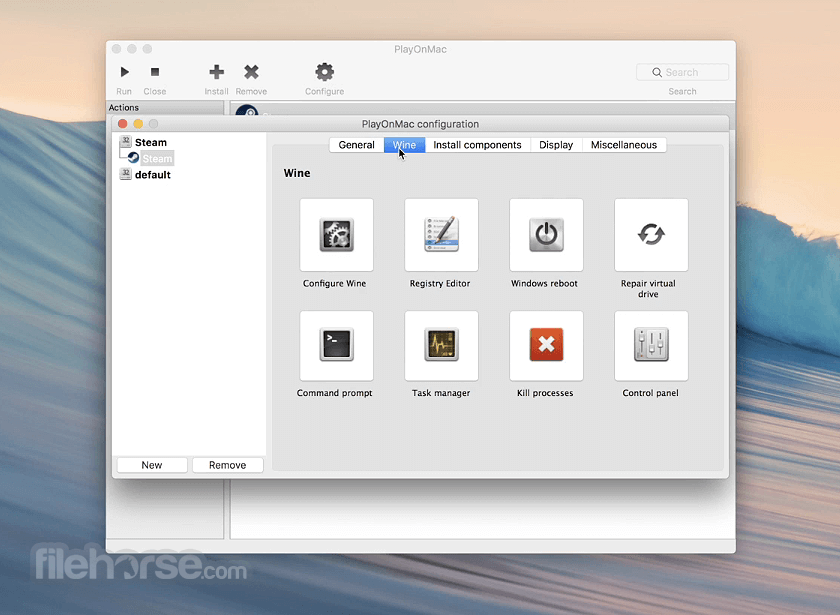Click the Remove X icon in main toolbar
Image resolution: width=840 pixels, height=615 pixels.
click(251, 72)
